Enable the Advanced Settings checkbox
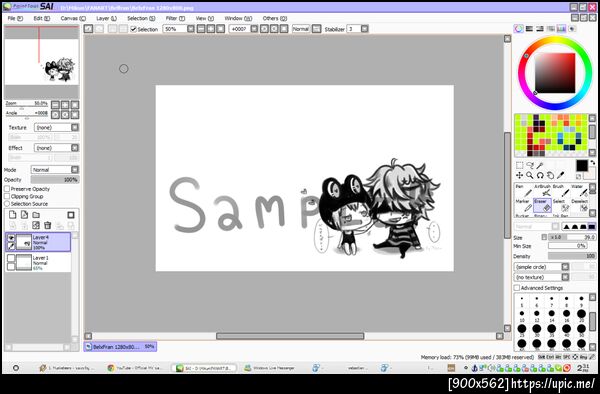Screen dimensions: 600x394 [517, 288]
